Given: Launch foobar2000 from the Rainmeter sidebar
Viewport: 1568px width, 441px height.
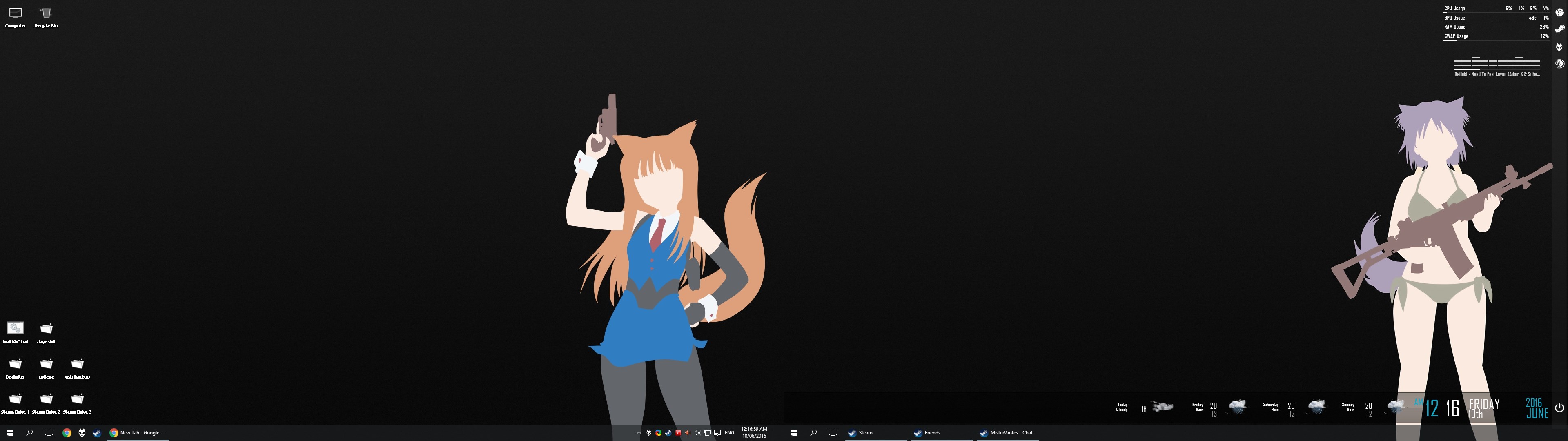Looking at the screenshot, I should [x=1559, y=46].
